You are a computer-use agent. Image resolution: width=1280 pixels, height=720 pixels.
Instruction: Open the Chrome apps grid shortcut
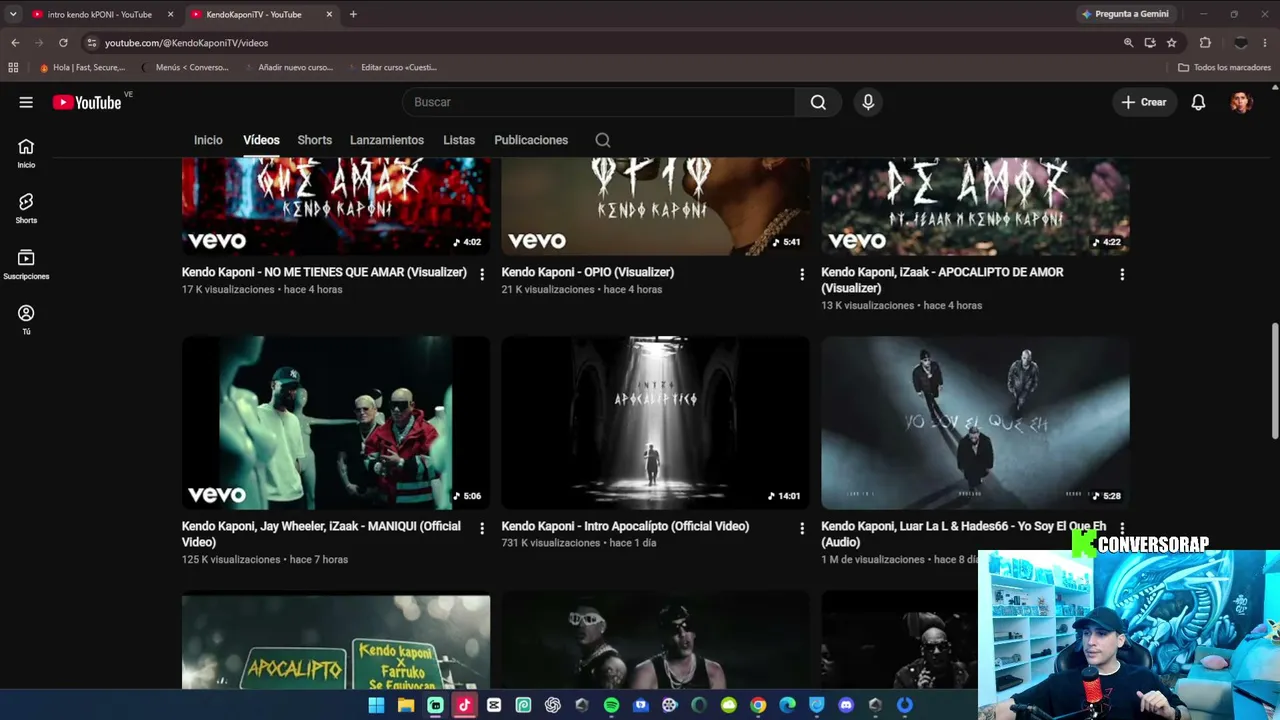click(13, 67)
